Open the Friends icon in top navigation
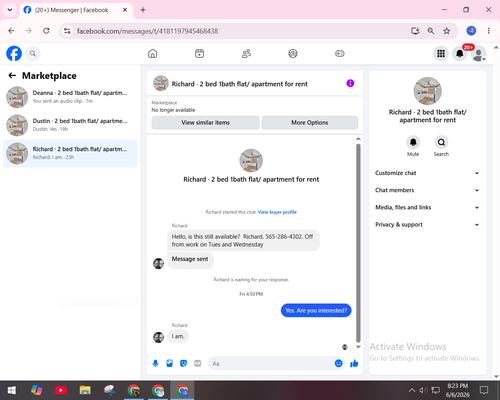The height and width of the screenshot is (400, 500). point(246,53)
